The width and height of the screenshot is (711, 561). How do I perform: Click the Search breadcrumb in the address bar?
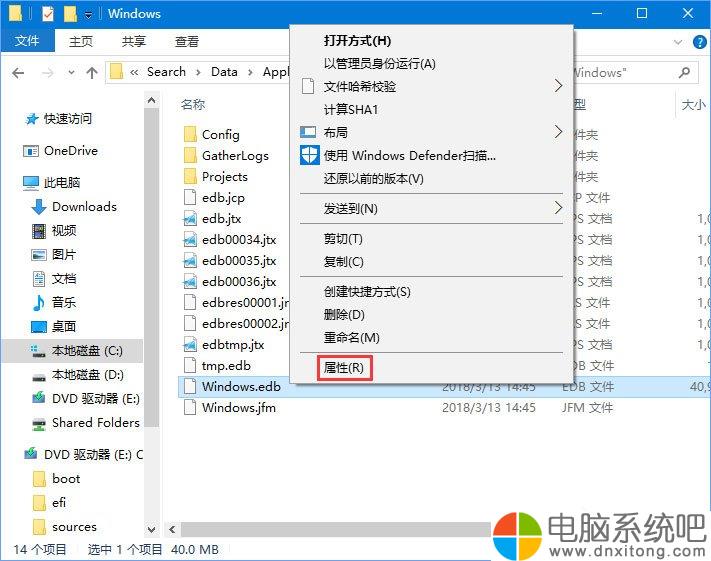pyautogui.click(x=166, y=72)
